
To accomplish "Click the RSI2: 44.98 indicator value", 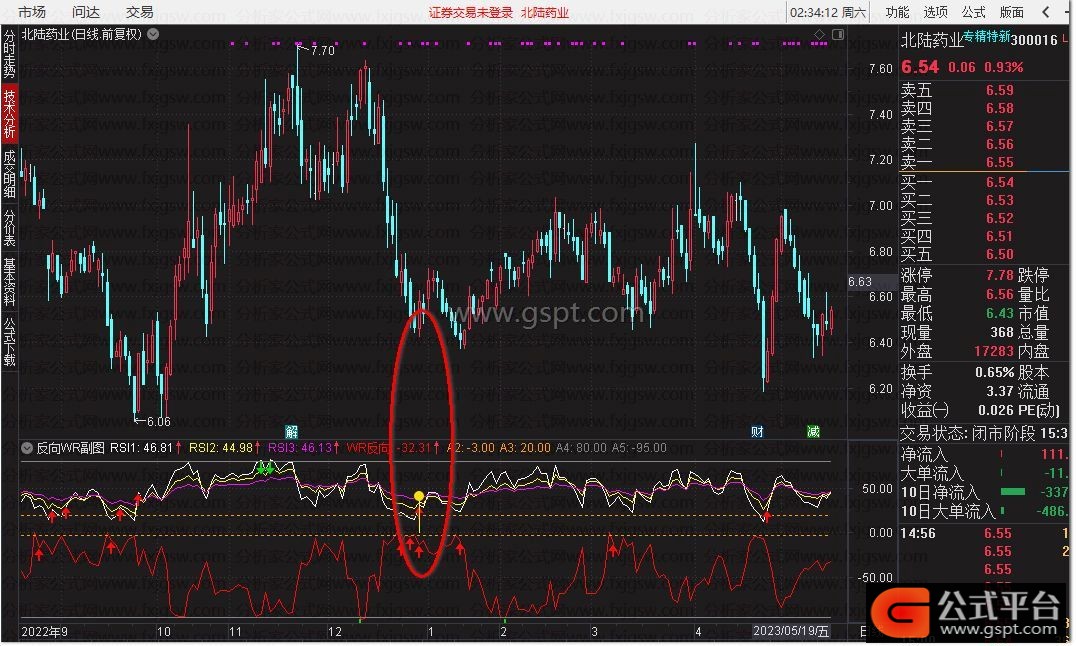I will (x=221, y=448).
